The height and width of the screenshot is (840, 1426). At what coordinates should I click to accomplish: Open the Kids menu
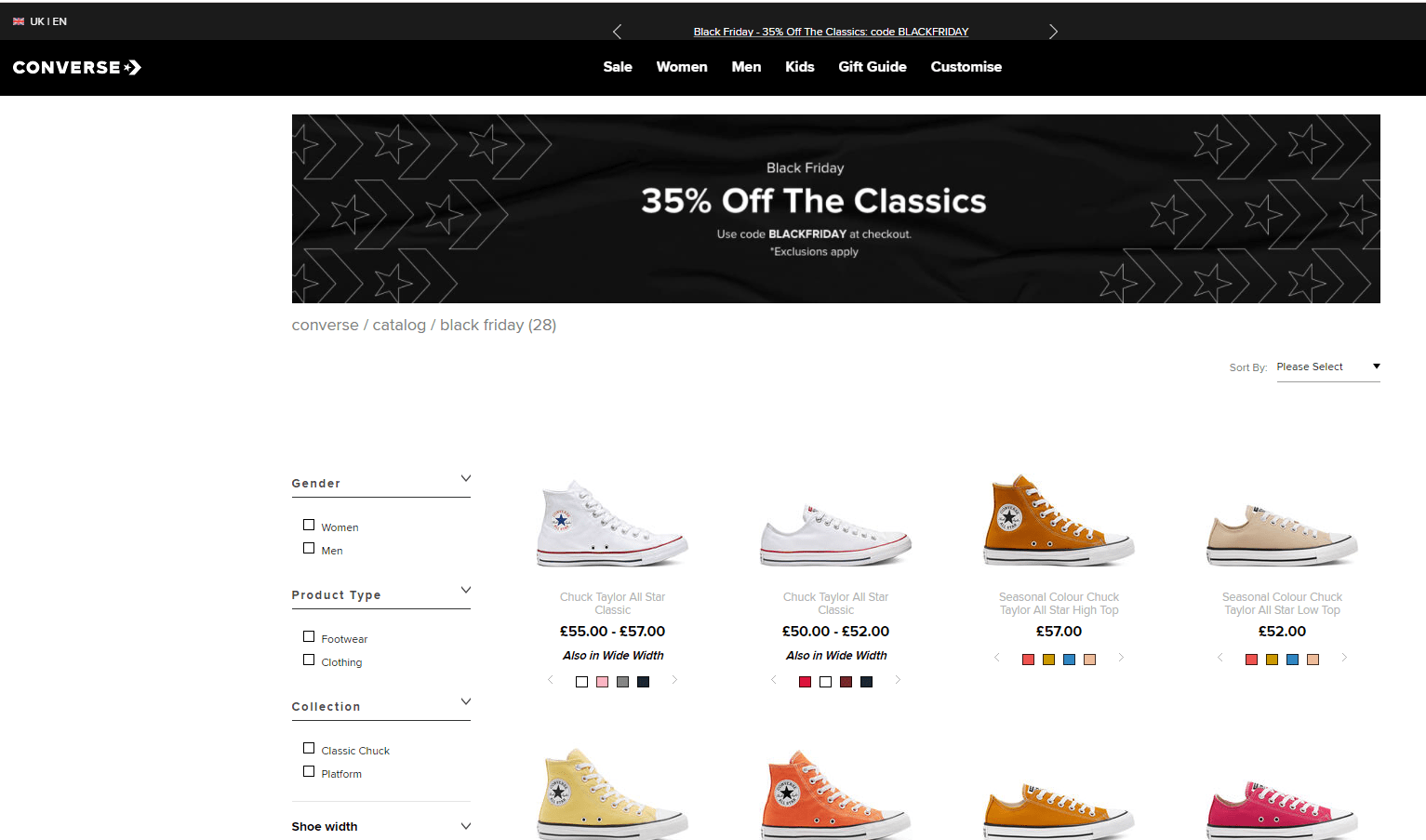pyautogui.click(x=800, y=67)
